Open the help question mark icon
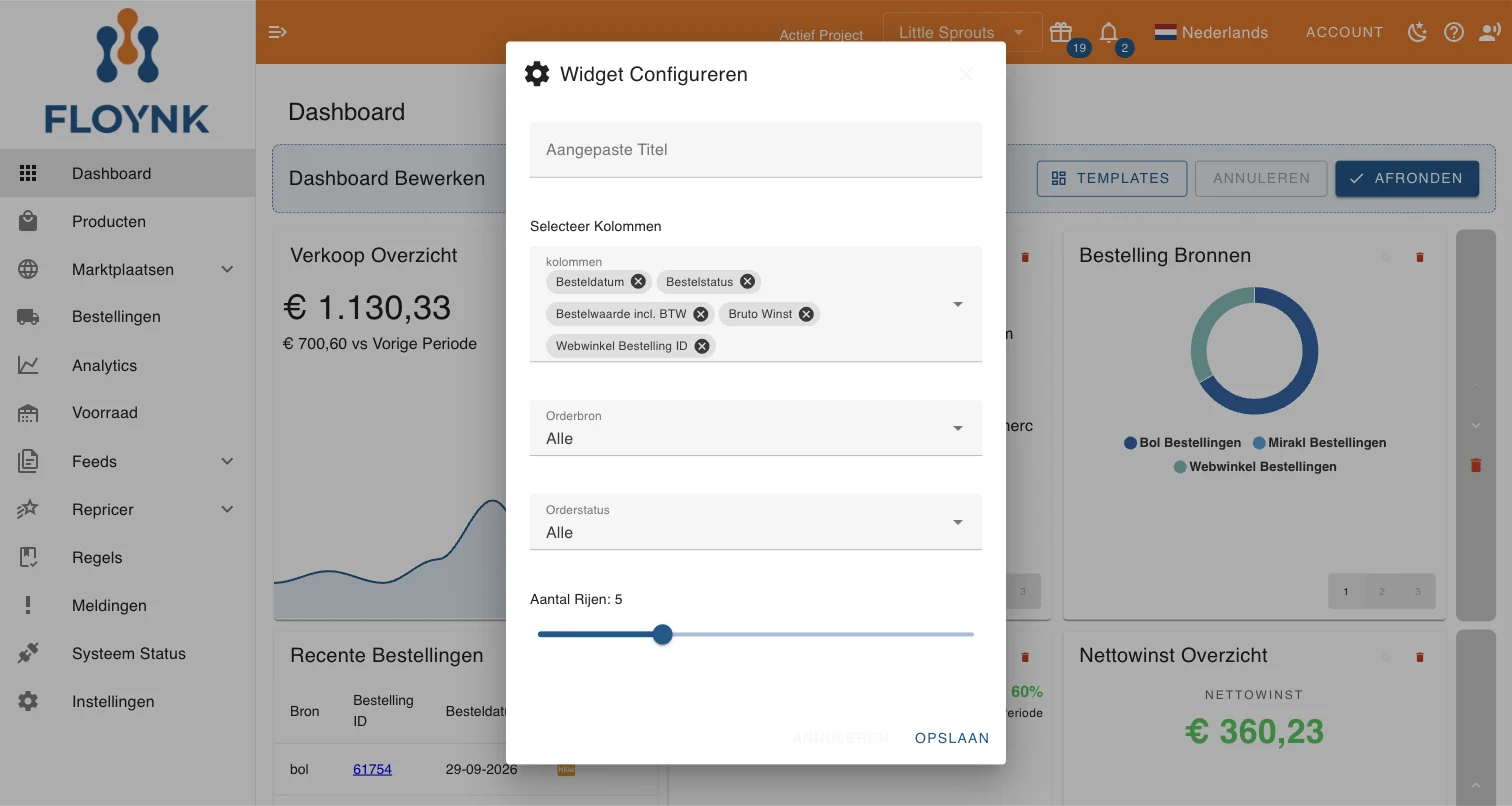1512x806 pixels. click(x=1454, y=32)
